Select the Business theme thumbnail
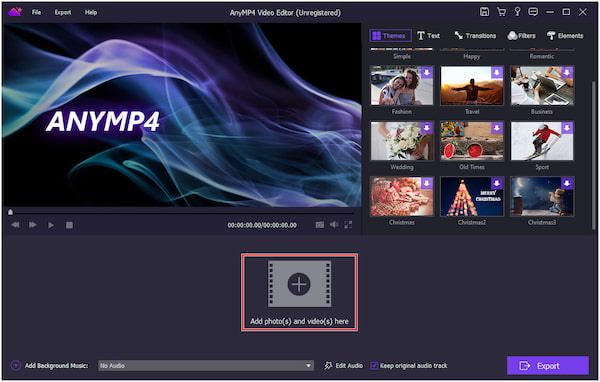Viewport: 600px width, 382px height. tap(542, 86)
